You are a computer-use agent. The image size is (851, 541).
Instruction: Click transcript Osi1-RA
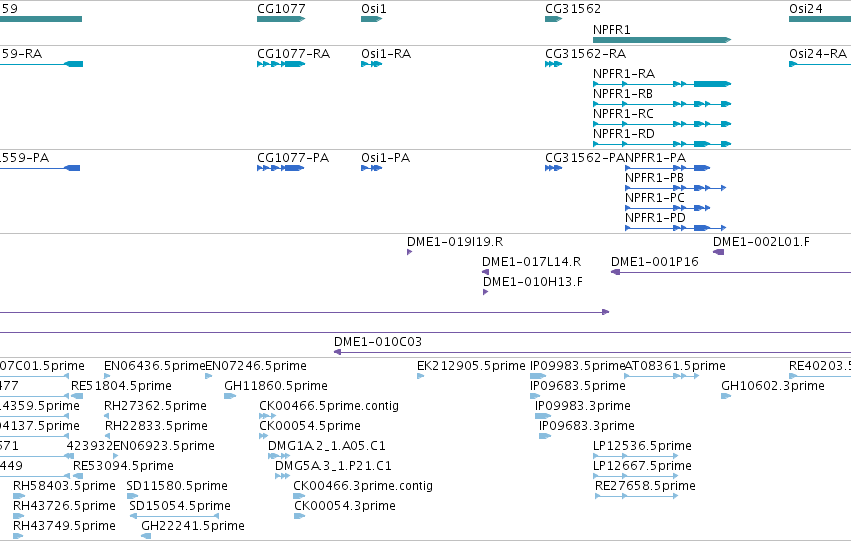372,64
